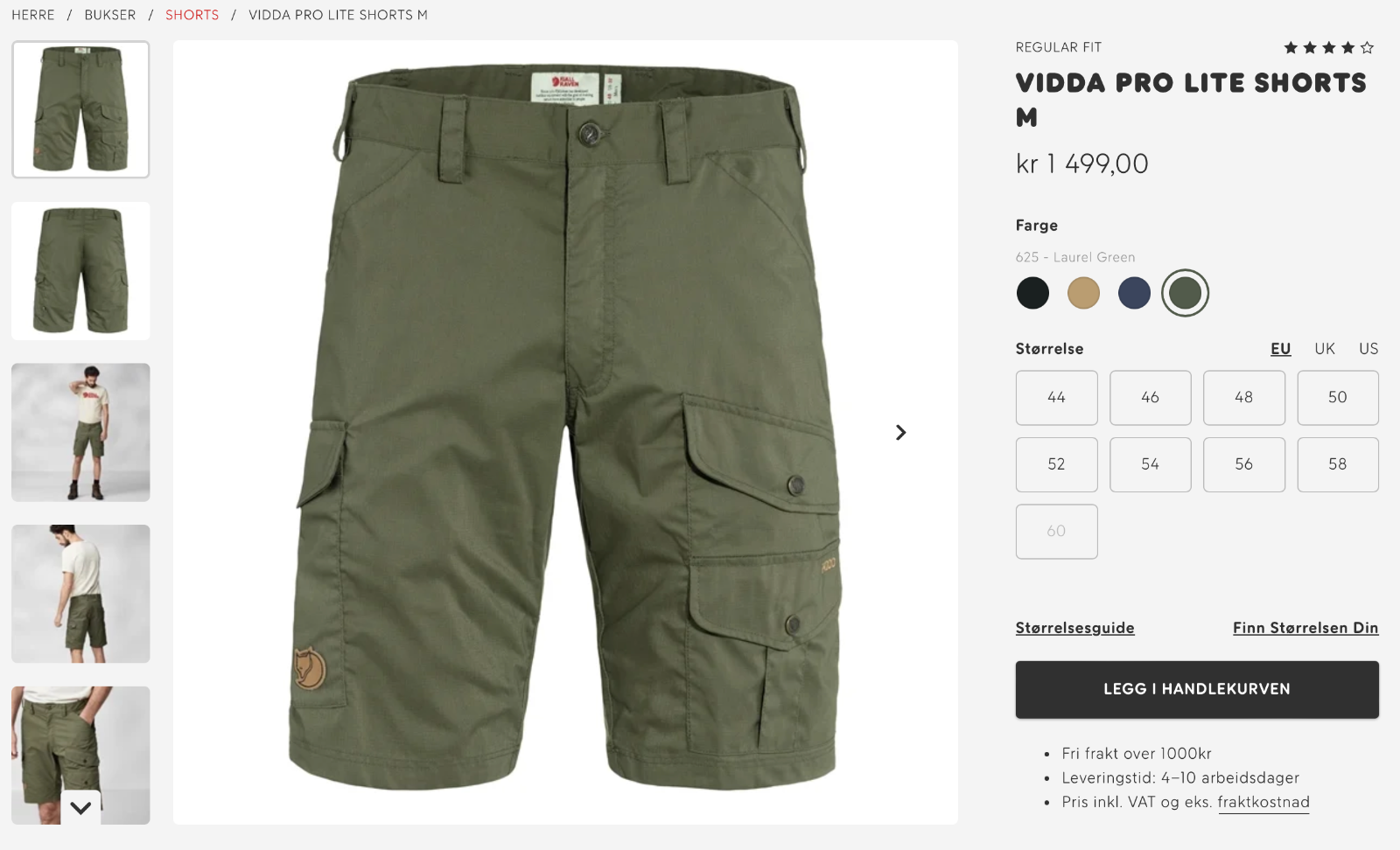Open the star rating reviews
The width and height of the screenshot is (1400, 850).
coord(1328,48)
